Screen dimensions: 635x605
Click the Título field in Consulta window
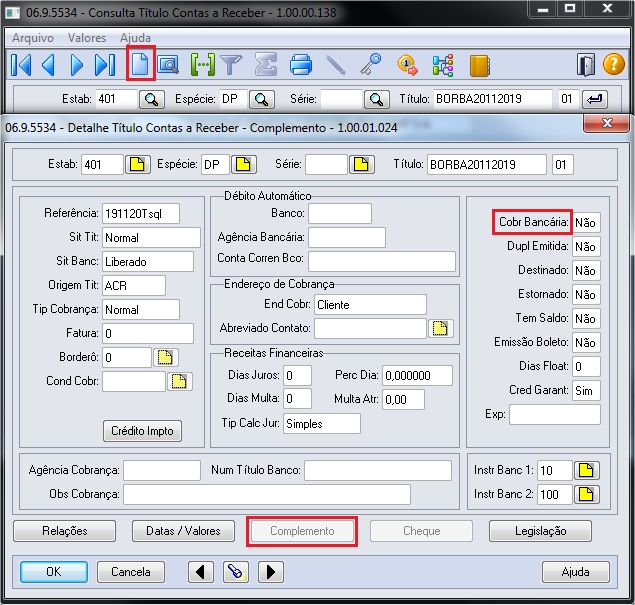[x=492, y=99]
